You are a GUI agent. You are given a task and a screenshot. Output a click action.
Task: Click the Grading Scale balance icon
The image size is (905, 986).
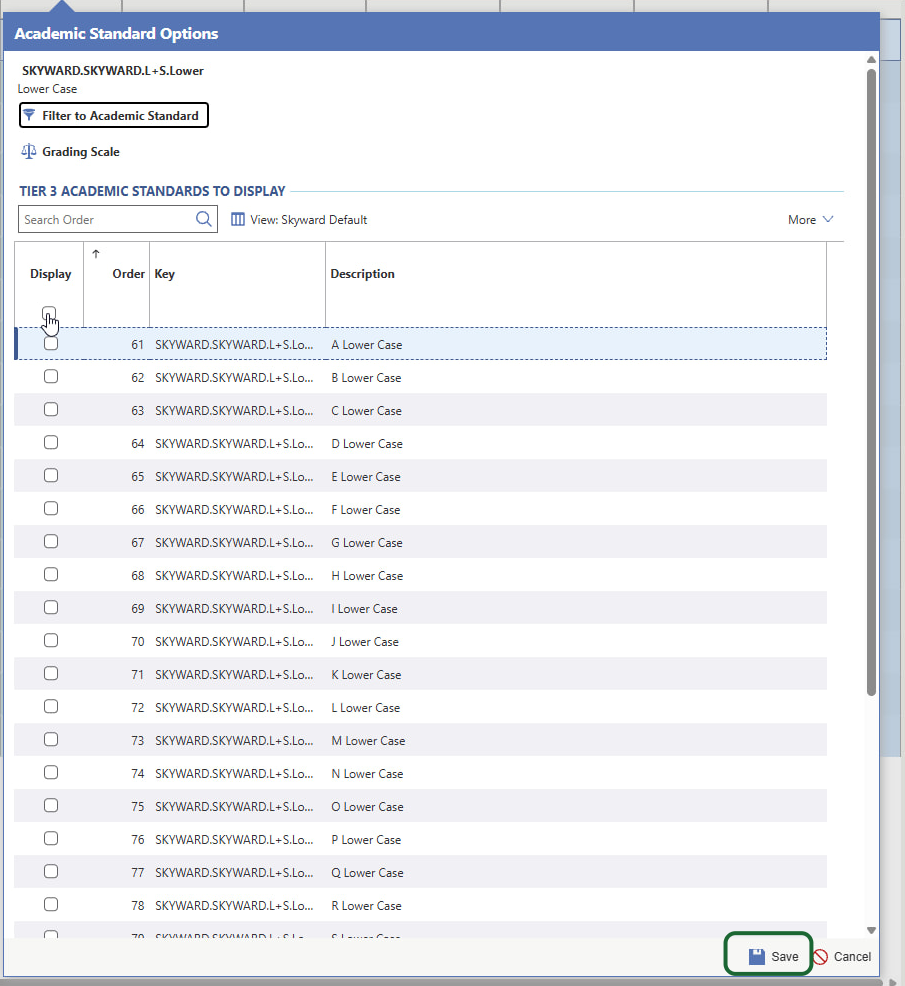point(28,152)
